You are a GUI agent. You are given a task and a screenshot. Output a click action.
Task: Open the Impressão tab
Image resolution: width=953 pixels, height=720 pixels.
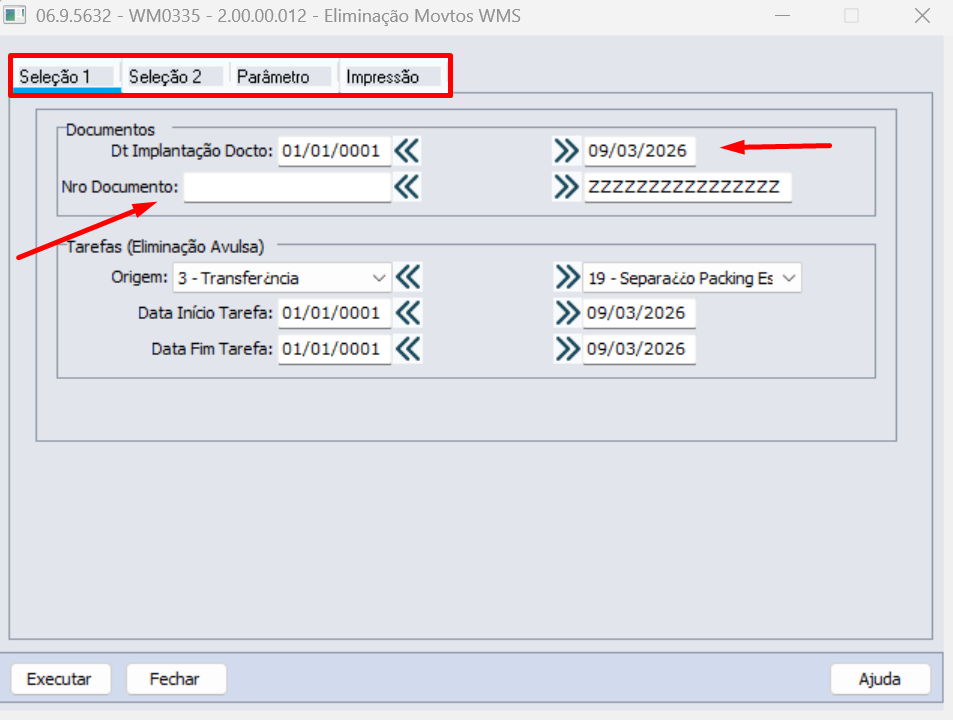tap(392, 77)
